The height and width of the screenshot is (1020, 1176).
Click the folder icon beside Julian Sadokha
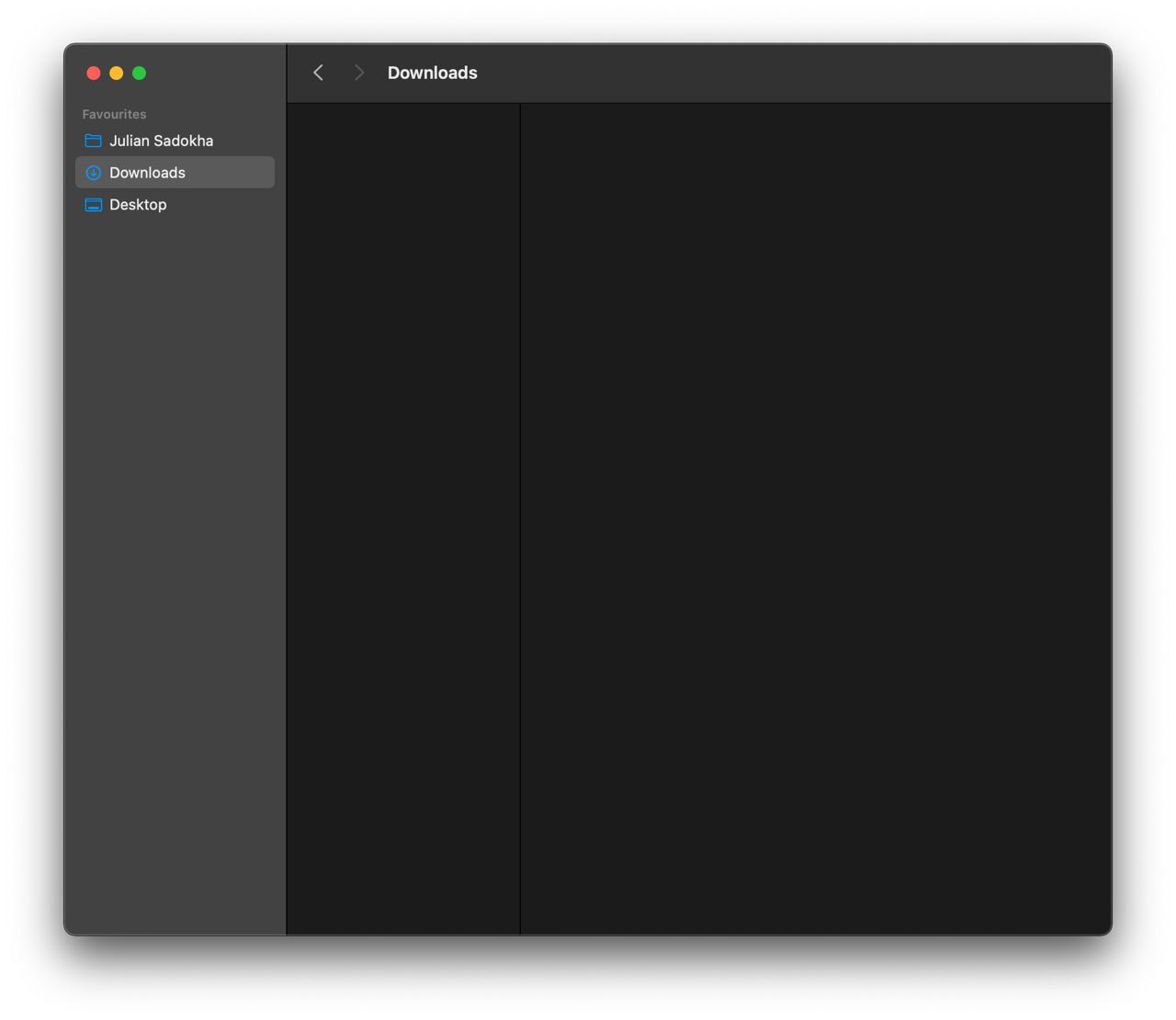click(93, 141)
